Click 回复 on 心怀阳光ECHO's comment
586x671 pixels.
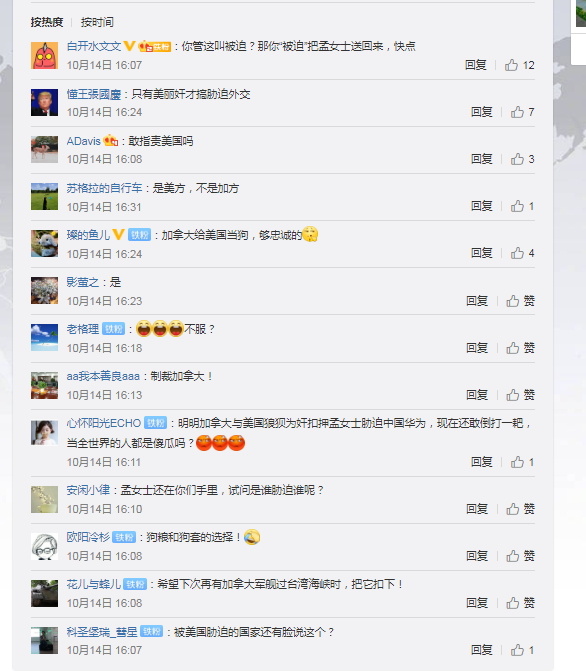pos(482,462)
